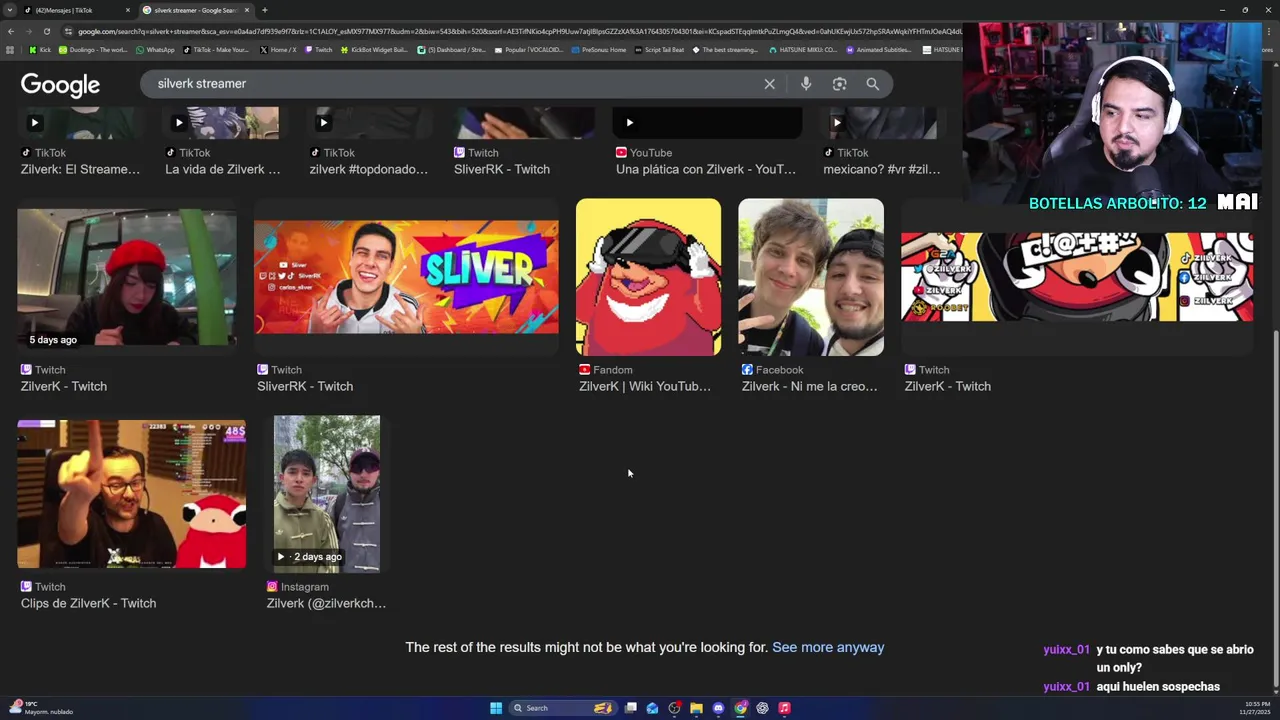Launch File Explorer from the taskbar
The height and width of the screenshot is (720, 1280).
[696, 708]
